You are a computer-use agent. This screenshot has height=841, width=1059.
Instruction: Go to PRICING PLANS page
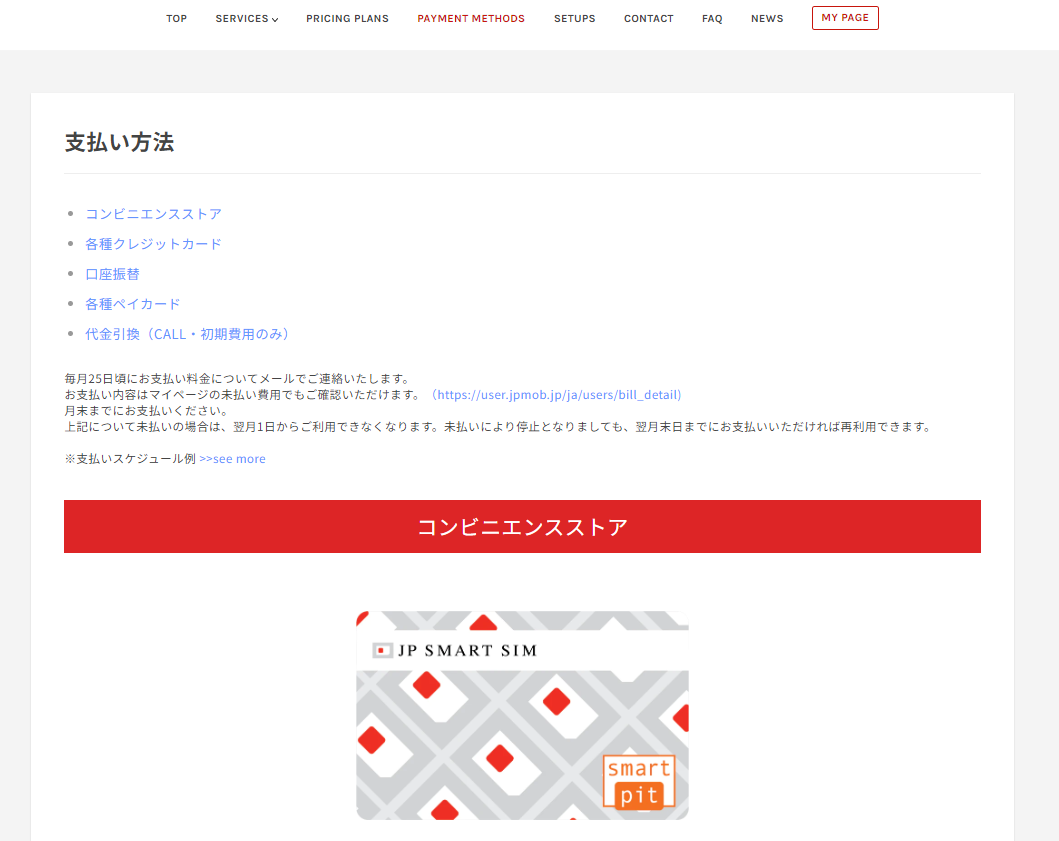tap(347, 18)
